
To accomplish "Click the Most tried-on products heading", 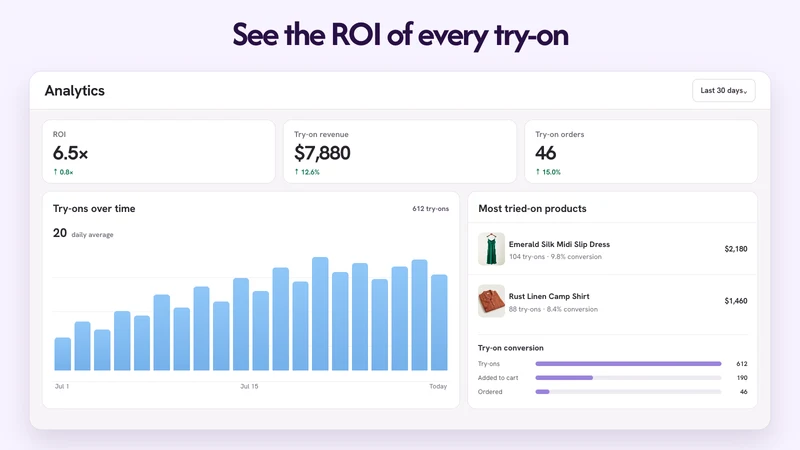I will pos(532,209).
